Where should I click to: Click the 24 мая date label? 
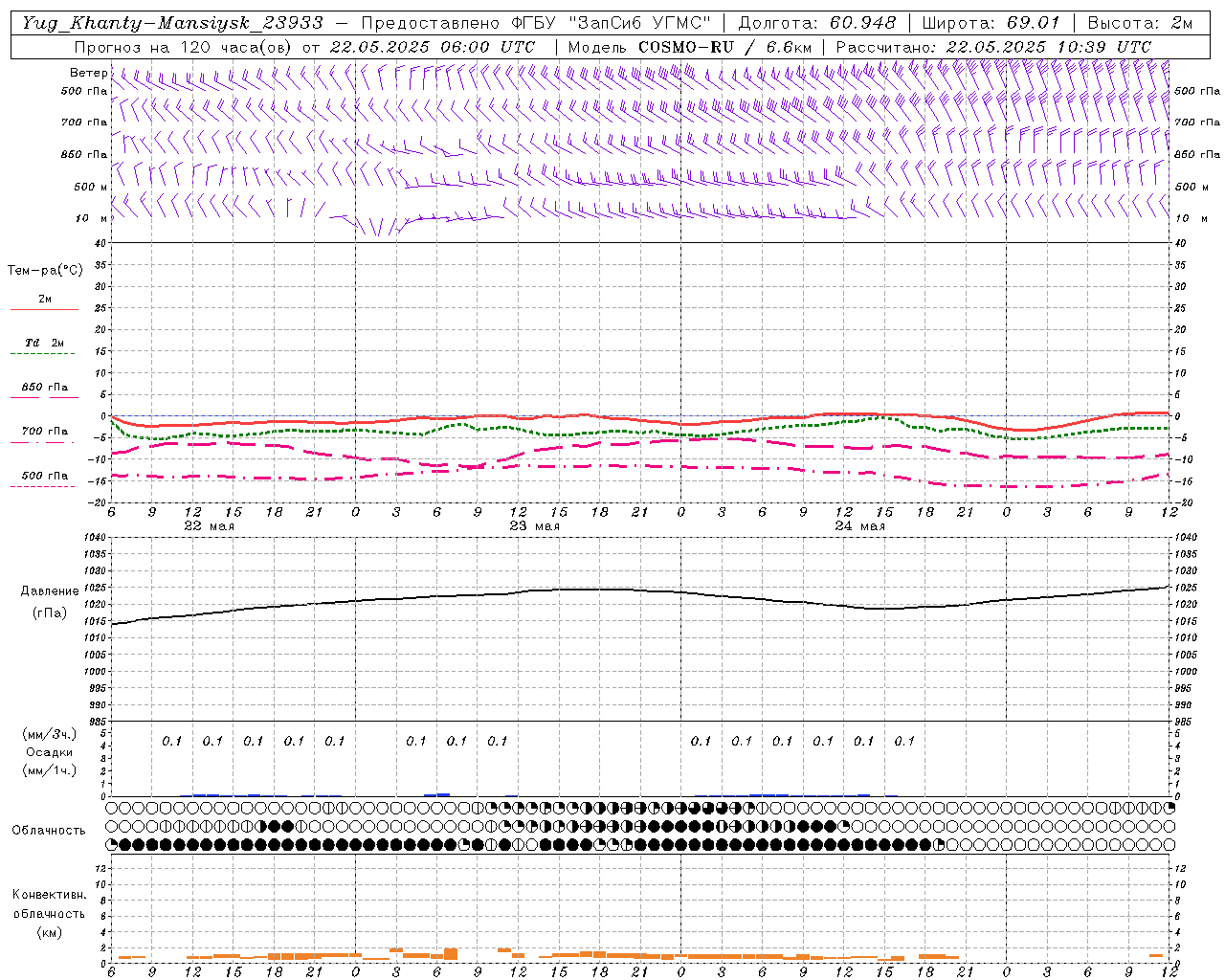(859, 526)
